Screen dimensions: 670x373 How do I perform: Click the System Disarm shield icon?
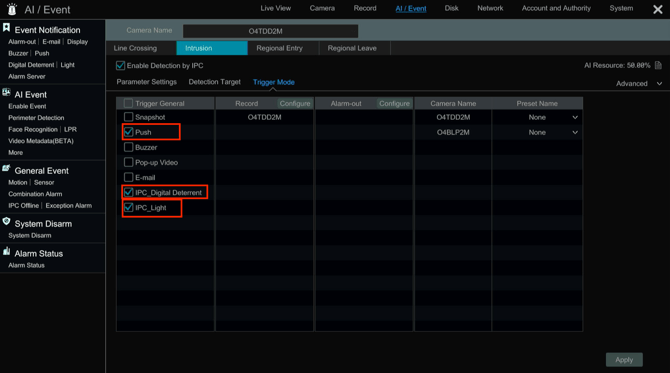pos(6,221)
